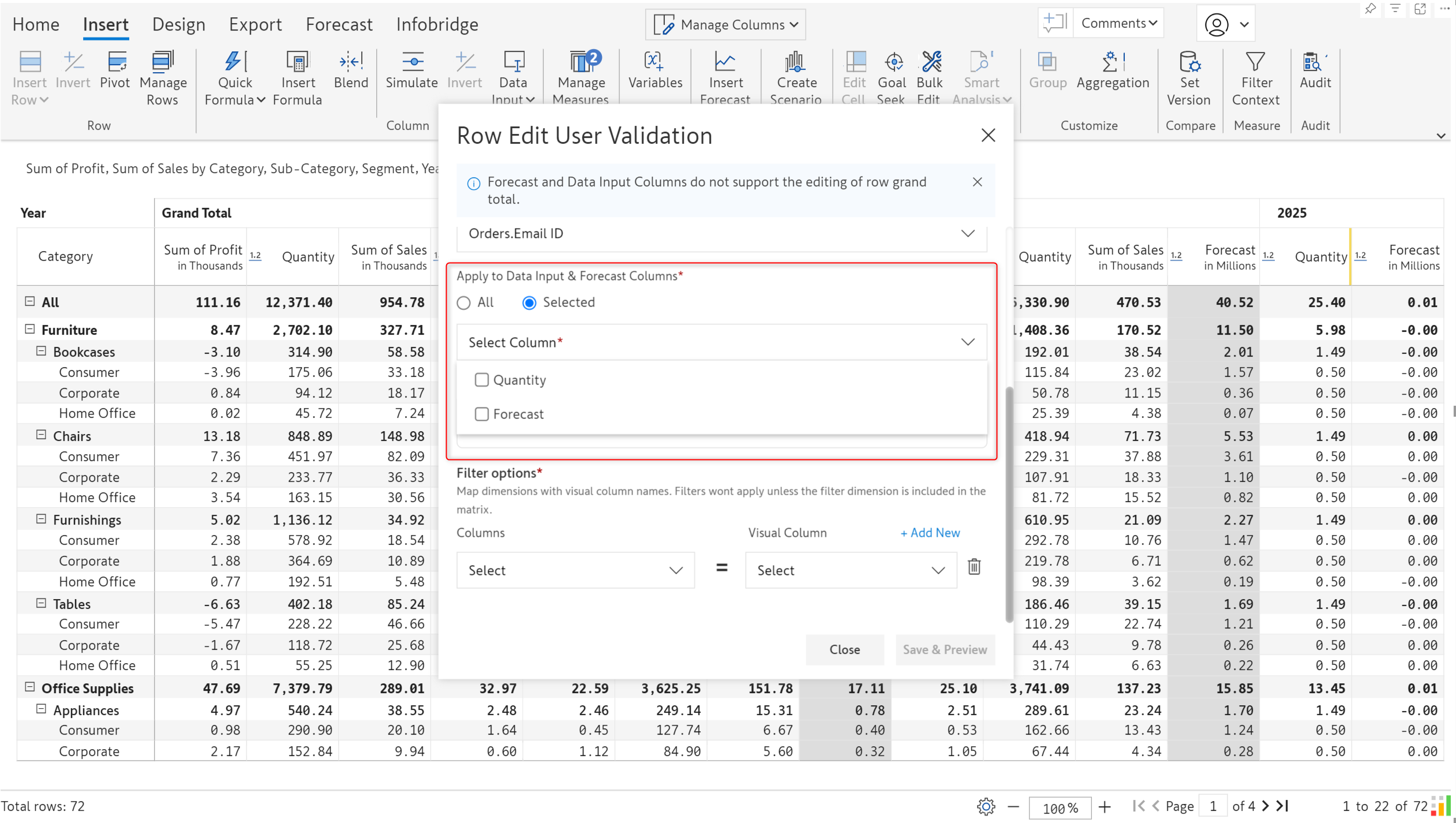Click the Save & Preview button
This screenshot has width=1456, height=823.
[944, 649]
